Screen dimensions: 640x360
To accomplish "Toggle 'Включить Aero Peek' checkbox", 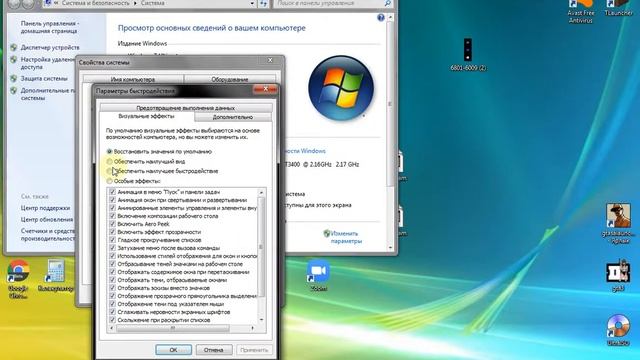I will click(x=113, y=224).
